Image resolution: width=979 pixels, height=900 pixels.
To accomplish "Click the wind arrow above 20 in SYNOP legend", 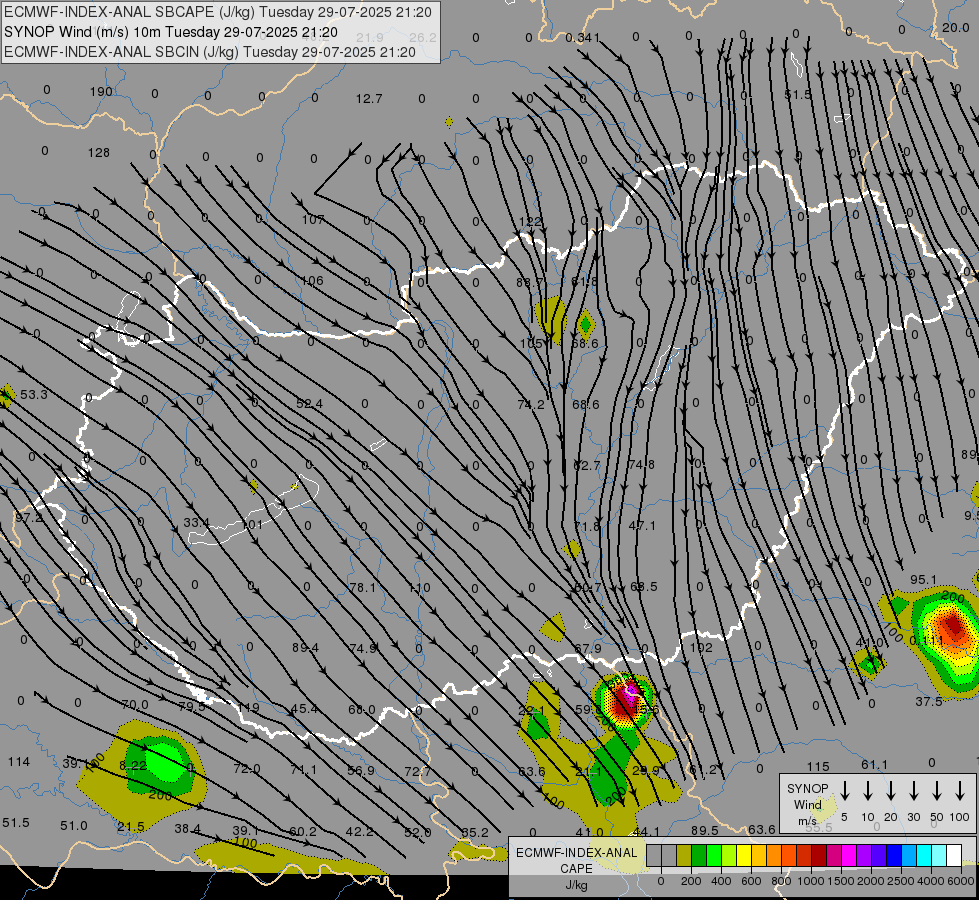I will [x=891, y=791].
